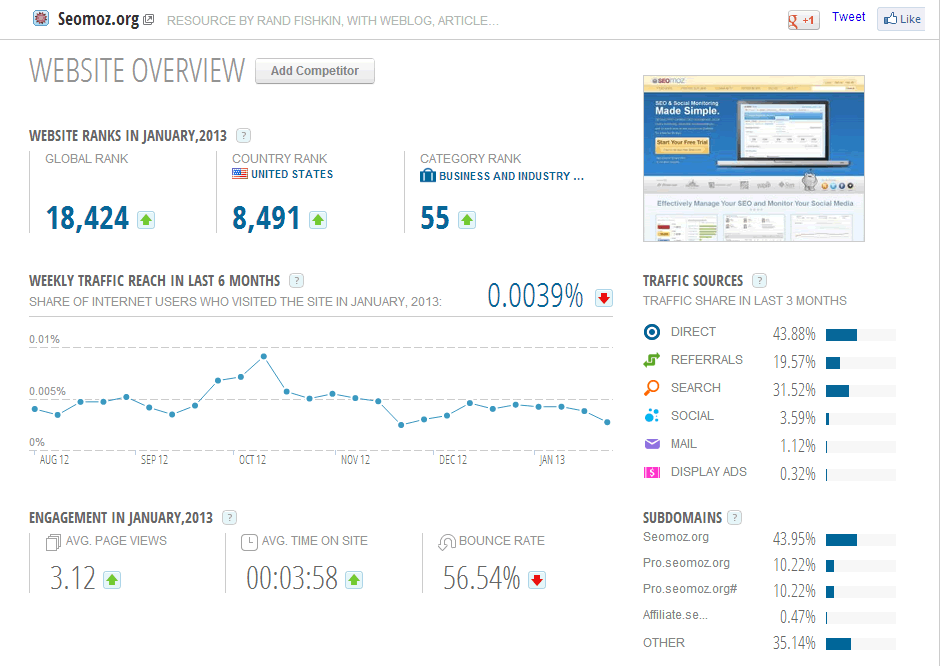This screenshot has height=666, width=940.
Task: Click the Direct traffic source icon
Action: 652,332
